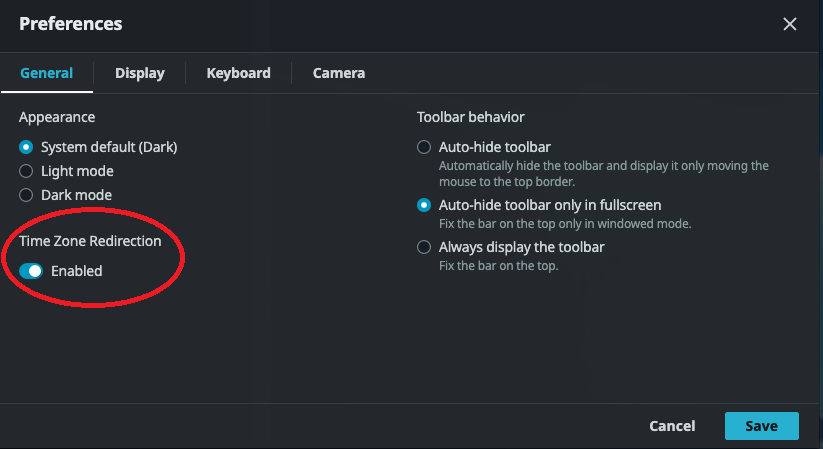The image size is (823, 449).
Task: Enable Always display the toolbar
Action: click(x=424, y=247)
